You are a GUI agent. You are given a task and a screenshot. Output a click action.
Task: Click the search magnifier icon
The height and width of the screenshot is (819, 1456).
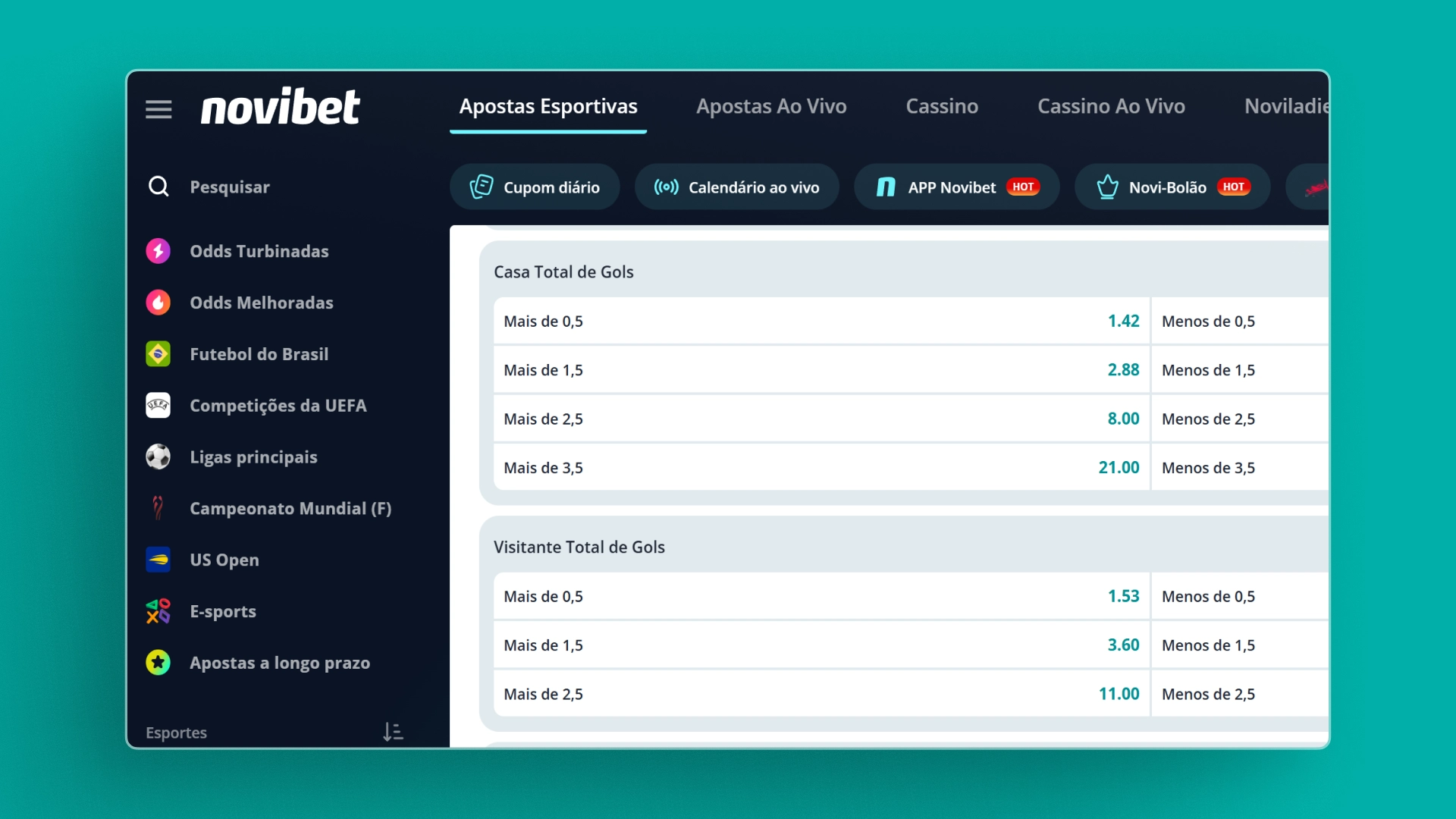158,187
